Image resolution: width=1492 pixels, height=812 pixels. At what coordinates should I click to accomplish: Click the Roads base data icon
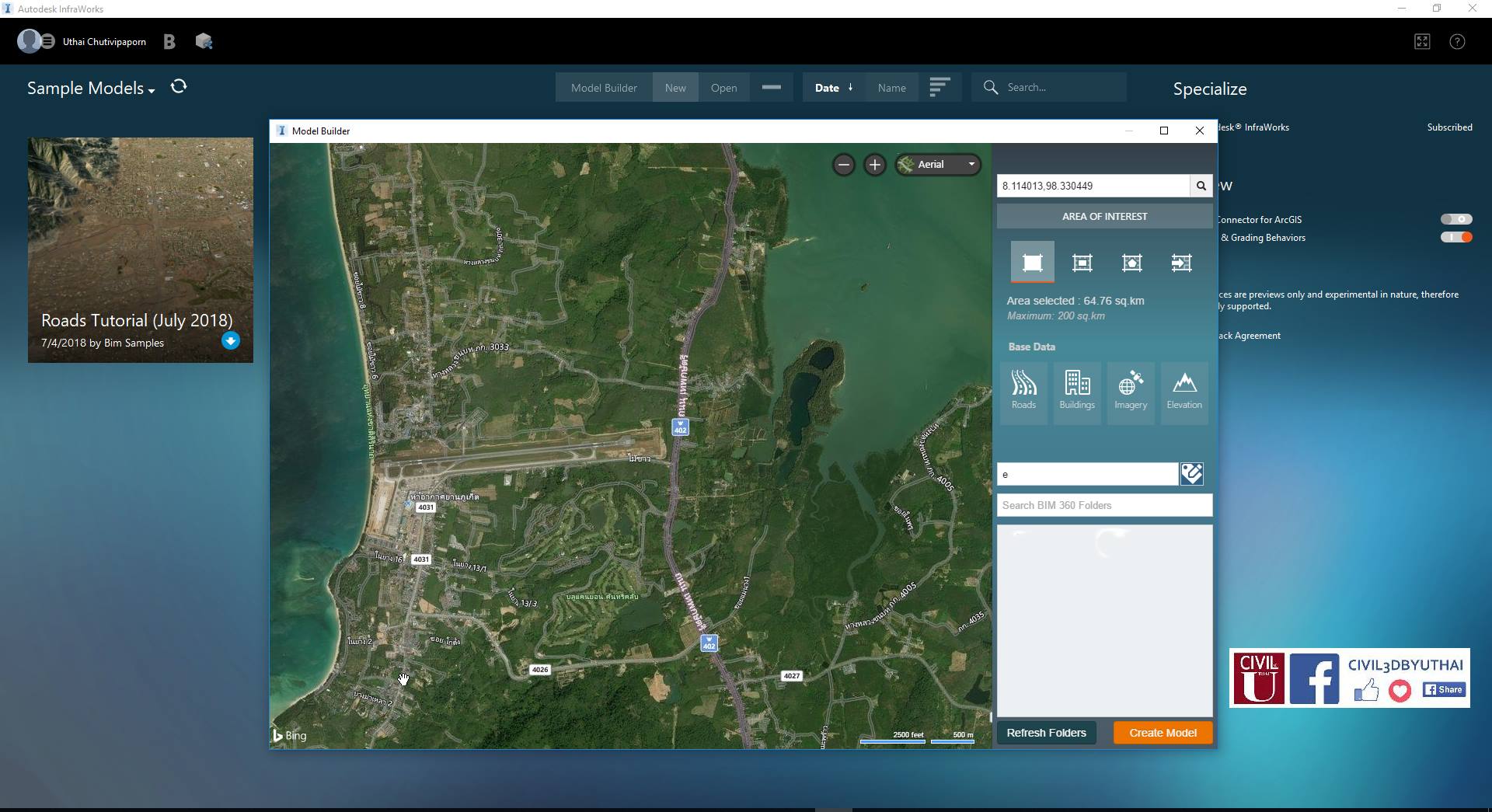pyautogui.click(x=1023, y=392)
